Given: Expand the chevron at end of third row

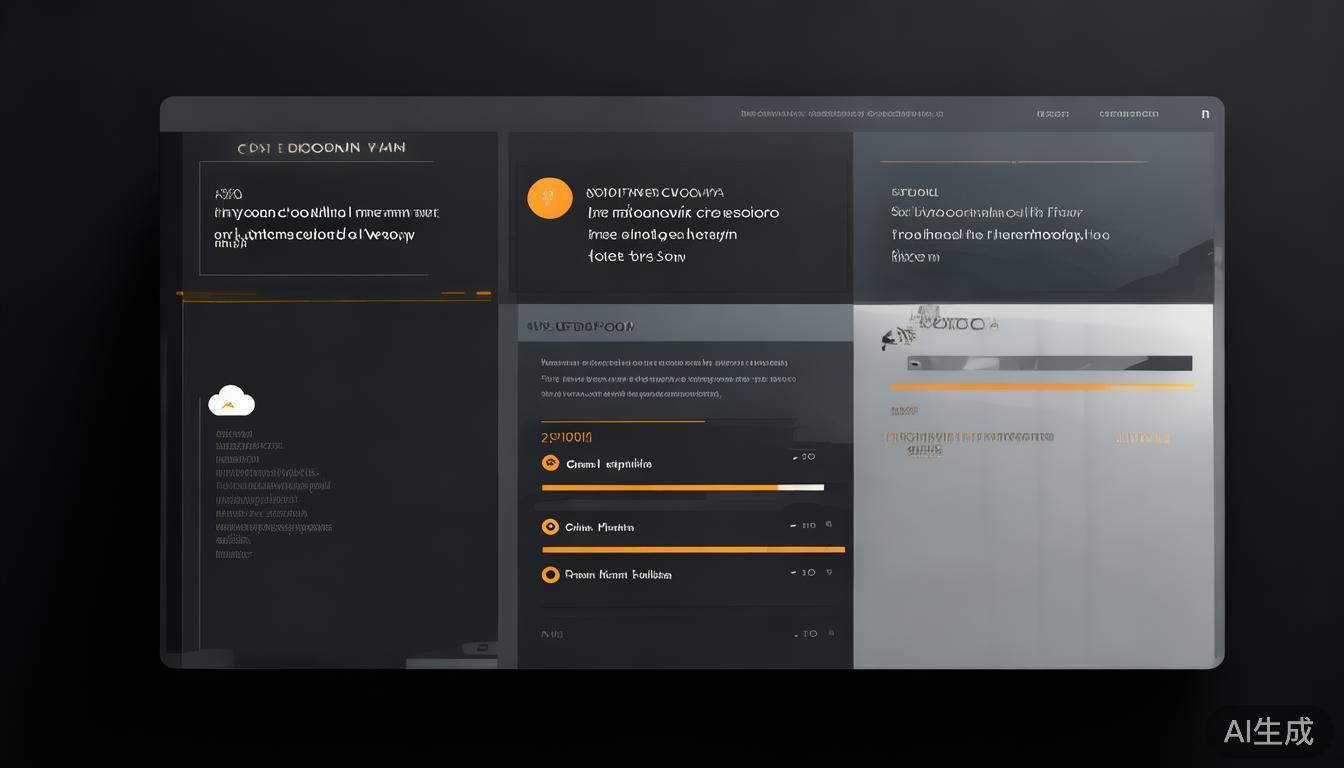Looking at the screenshot, I should [829, 573].
